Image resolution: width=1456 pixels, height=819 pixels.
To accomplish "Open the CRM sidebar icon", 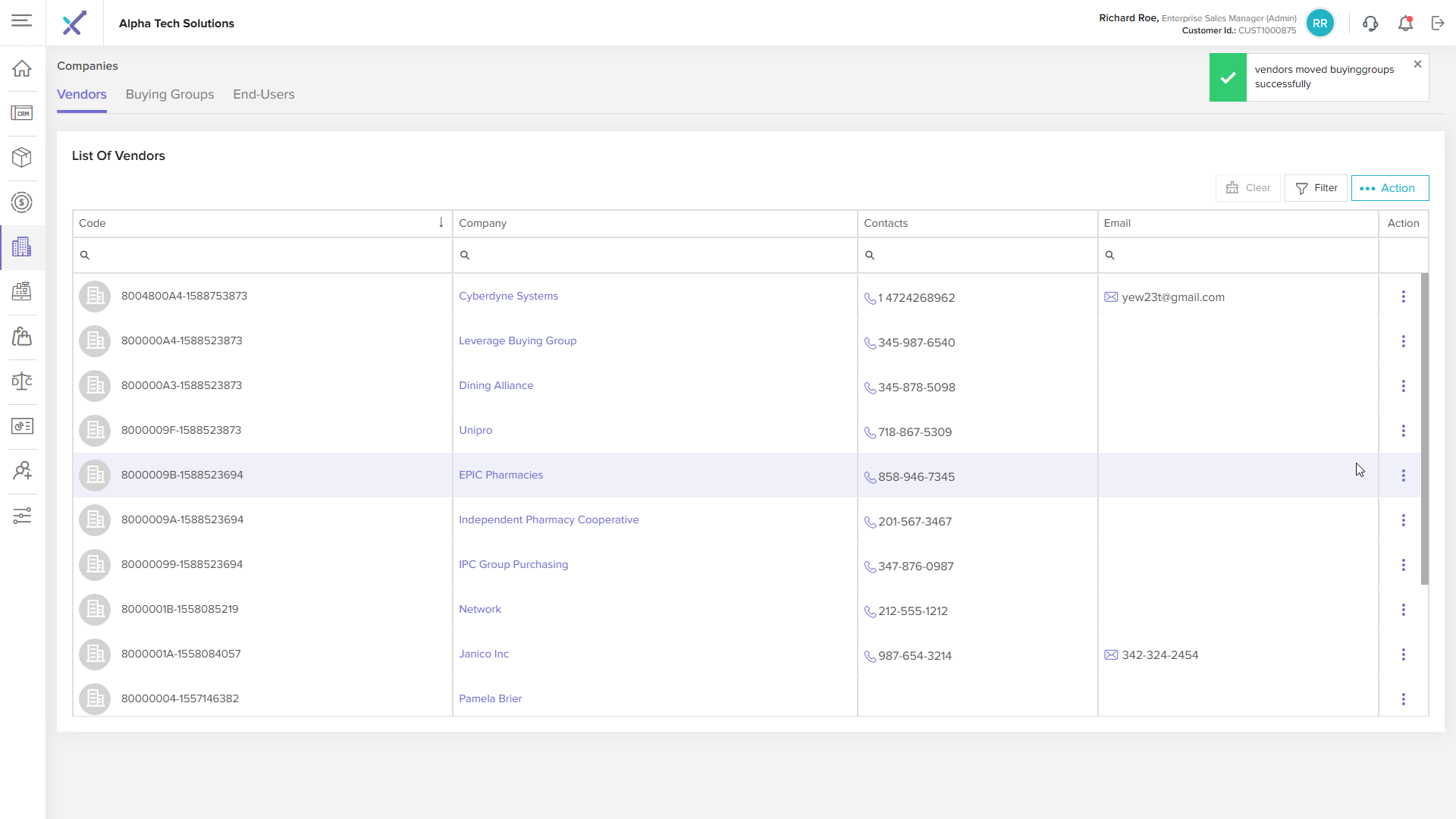I will [22, 113].
